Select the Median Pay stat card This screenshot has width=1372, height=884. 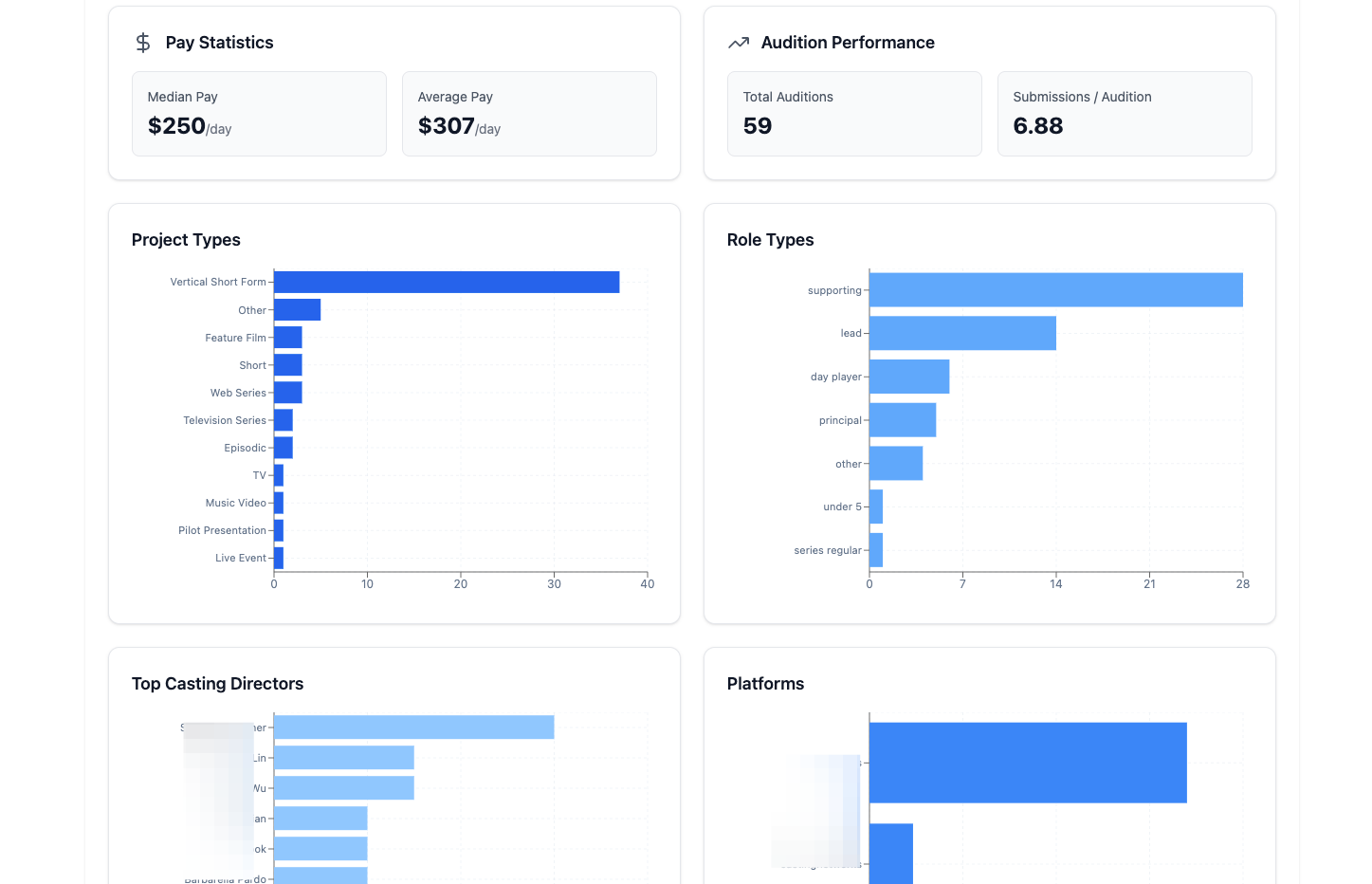[x=259, y=113]
